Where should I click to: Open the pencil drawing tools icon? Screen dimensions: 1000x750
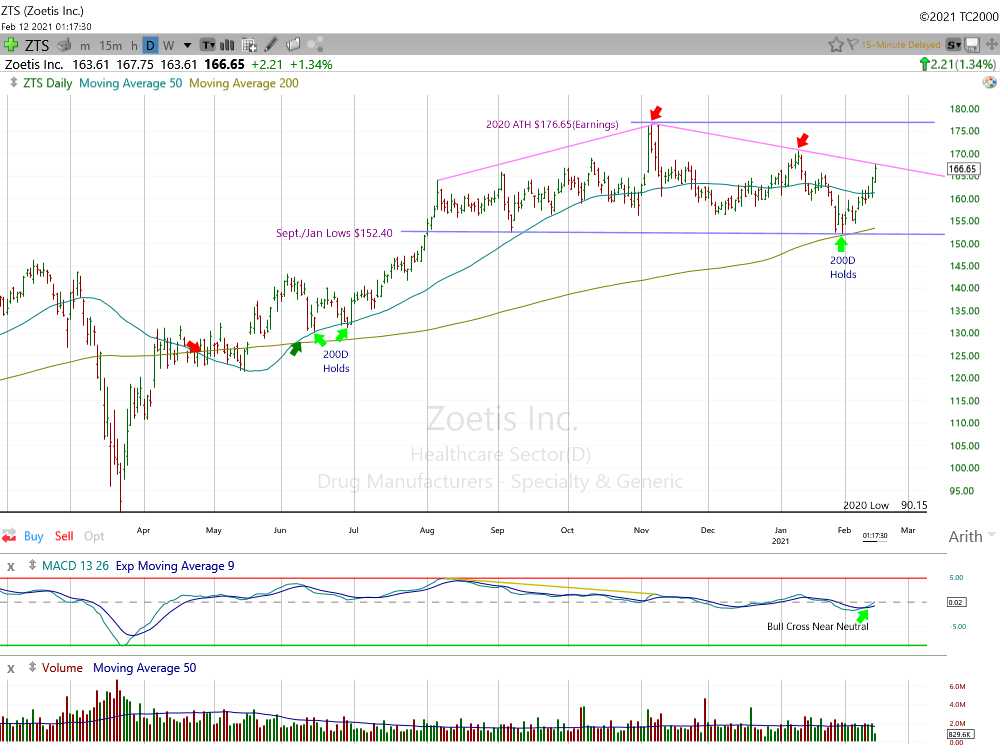(x=271, y=45)
